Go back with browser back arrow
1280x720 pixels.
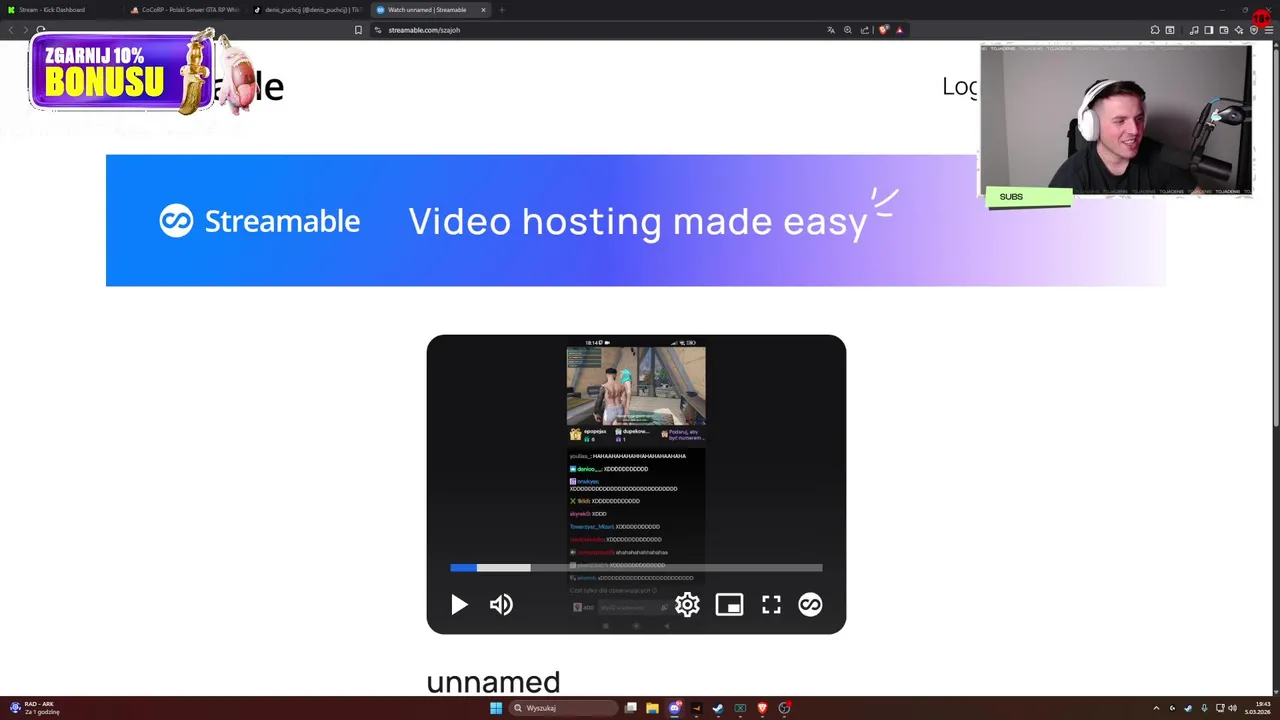pos(12,30)
